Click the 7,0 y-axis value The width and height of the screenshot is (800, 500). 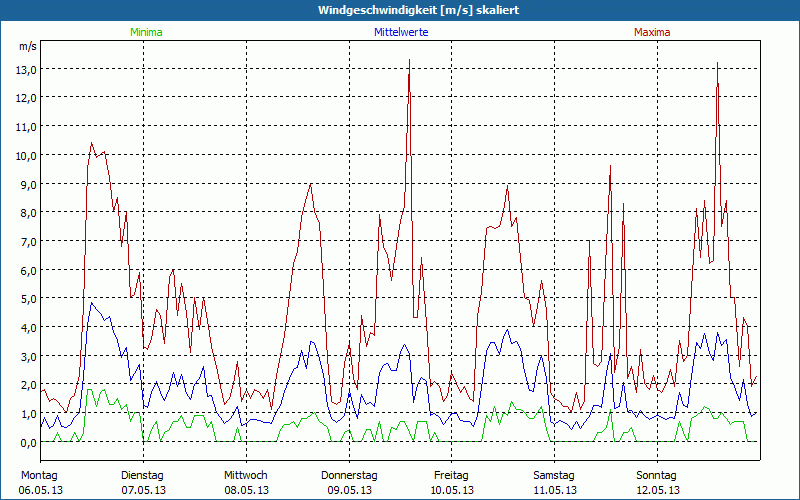[x=29, y=242]
